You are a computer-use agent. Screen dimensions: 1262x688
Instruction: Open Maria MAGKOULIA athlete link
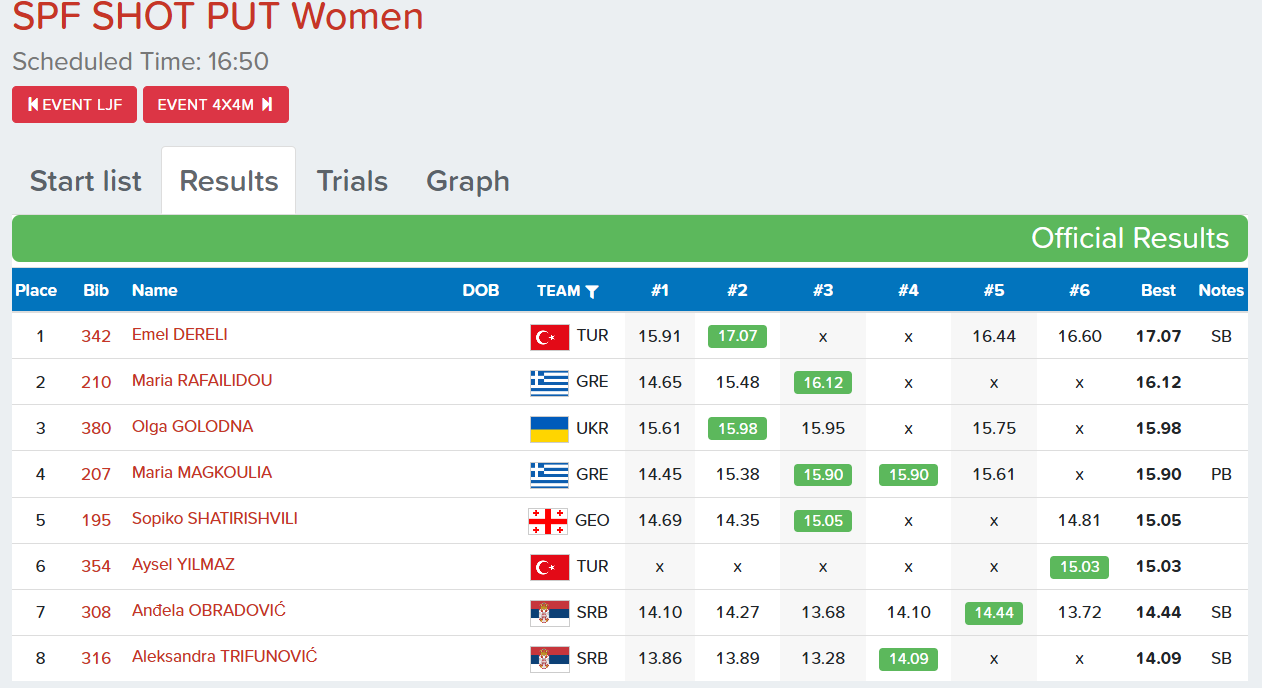(x=202, y=472)
